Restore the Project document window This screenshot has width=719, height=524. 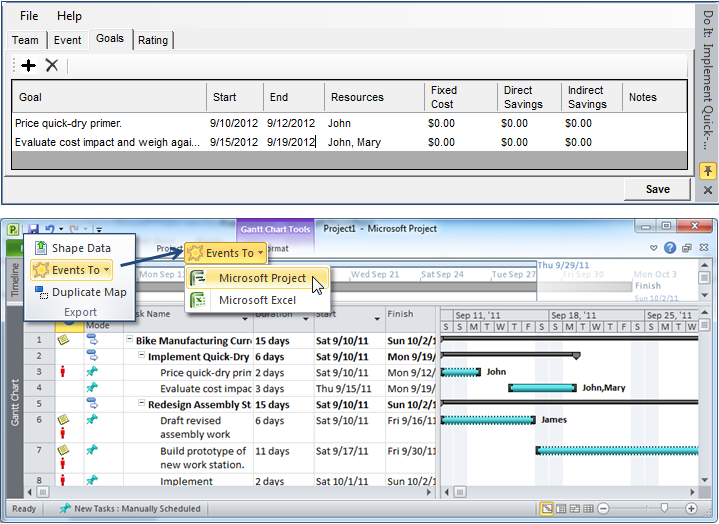(686, 248)
